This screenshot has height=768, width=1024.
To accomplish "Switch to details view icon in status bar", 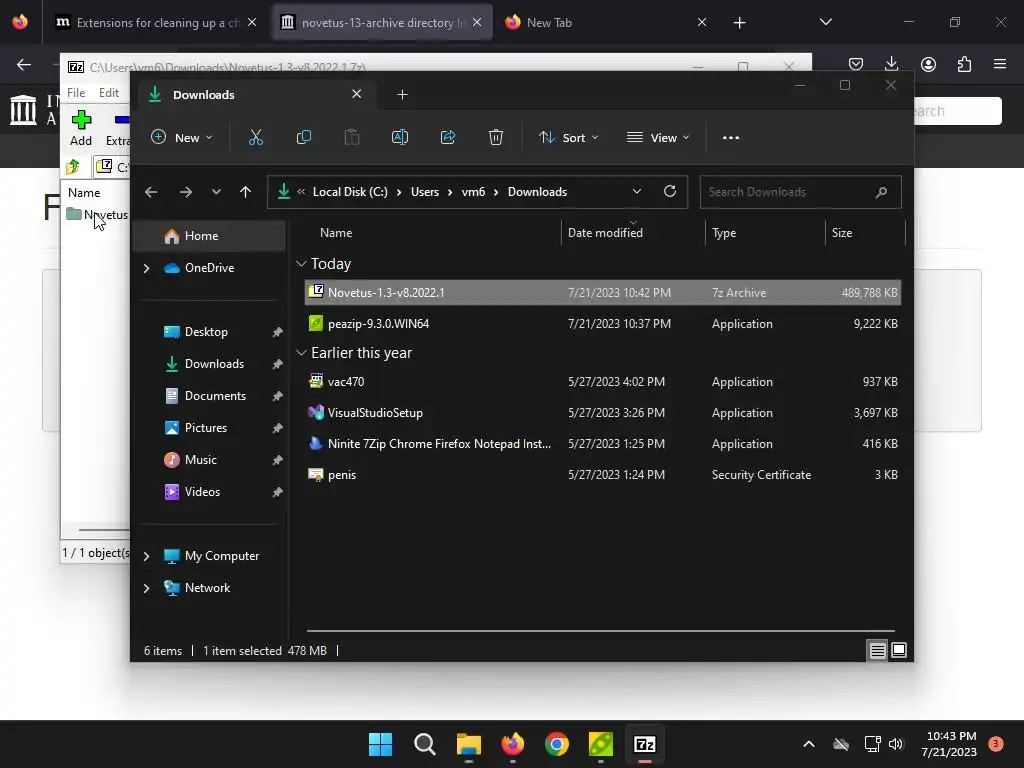I will click(x=877, y=650).
